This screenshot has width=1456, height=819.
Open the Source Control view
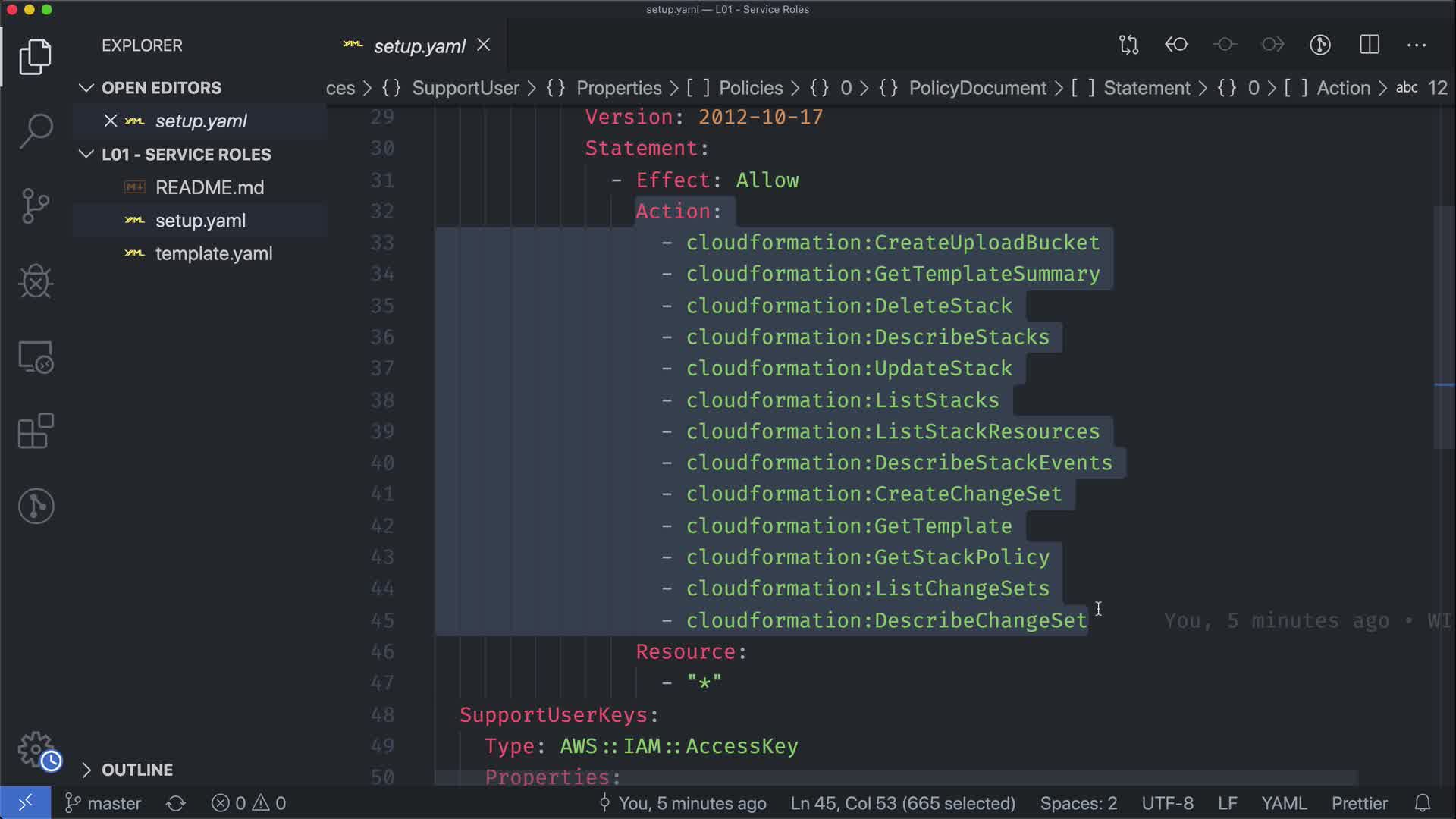pos(36,206)
